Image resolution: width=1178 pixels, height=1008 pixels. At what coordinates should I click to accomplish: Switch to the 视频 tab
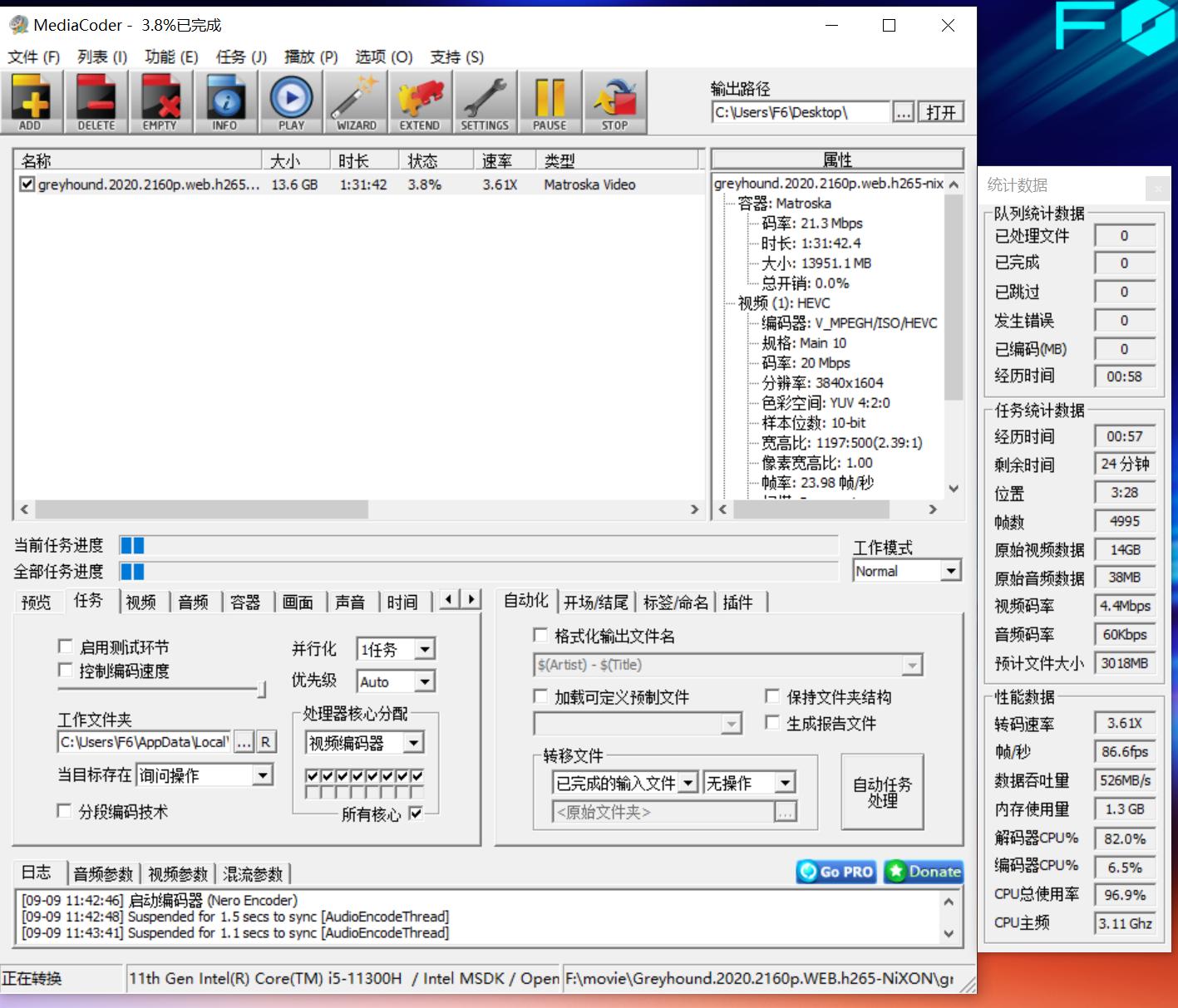(x=140, y=602)
